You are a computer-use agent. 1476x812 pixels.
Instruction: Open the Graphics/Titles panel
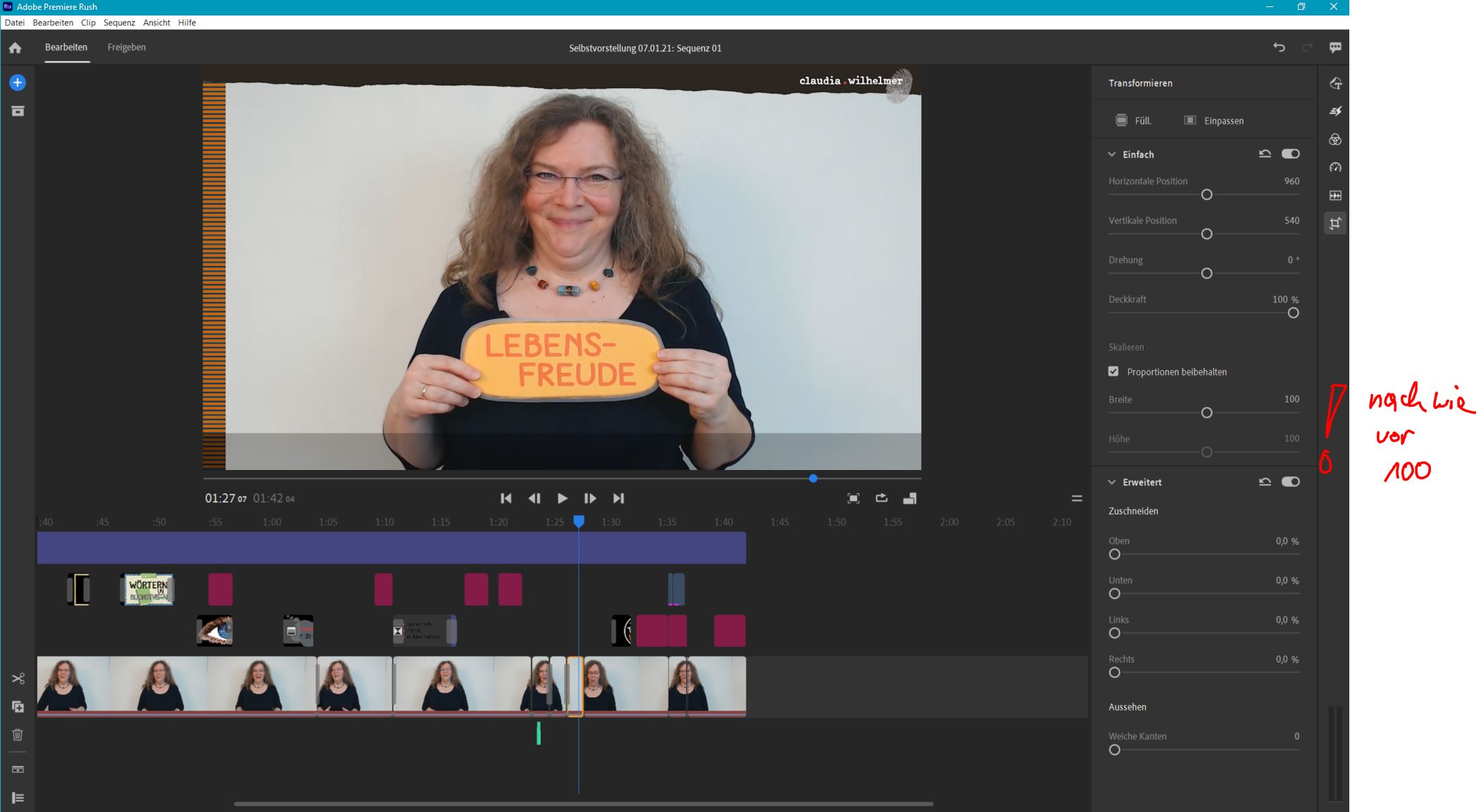coord(1336,83)
